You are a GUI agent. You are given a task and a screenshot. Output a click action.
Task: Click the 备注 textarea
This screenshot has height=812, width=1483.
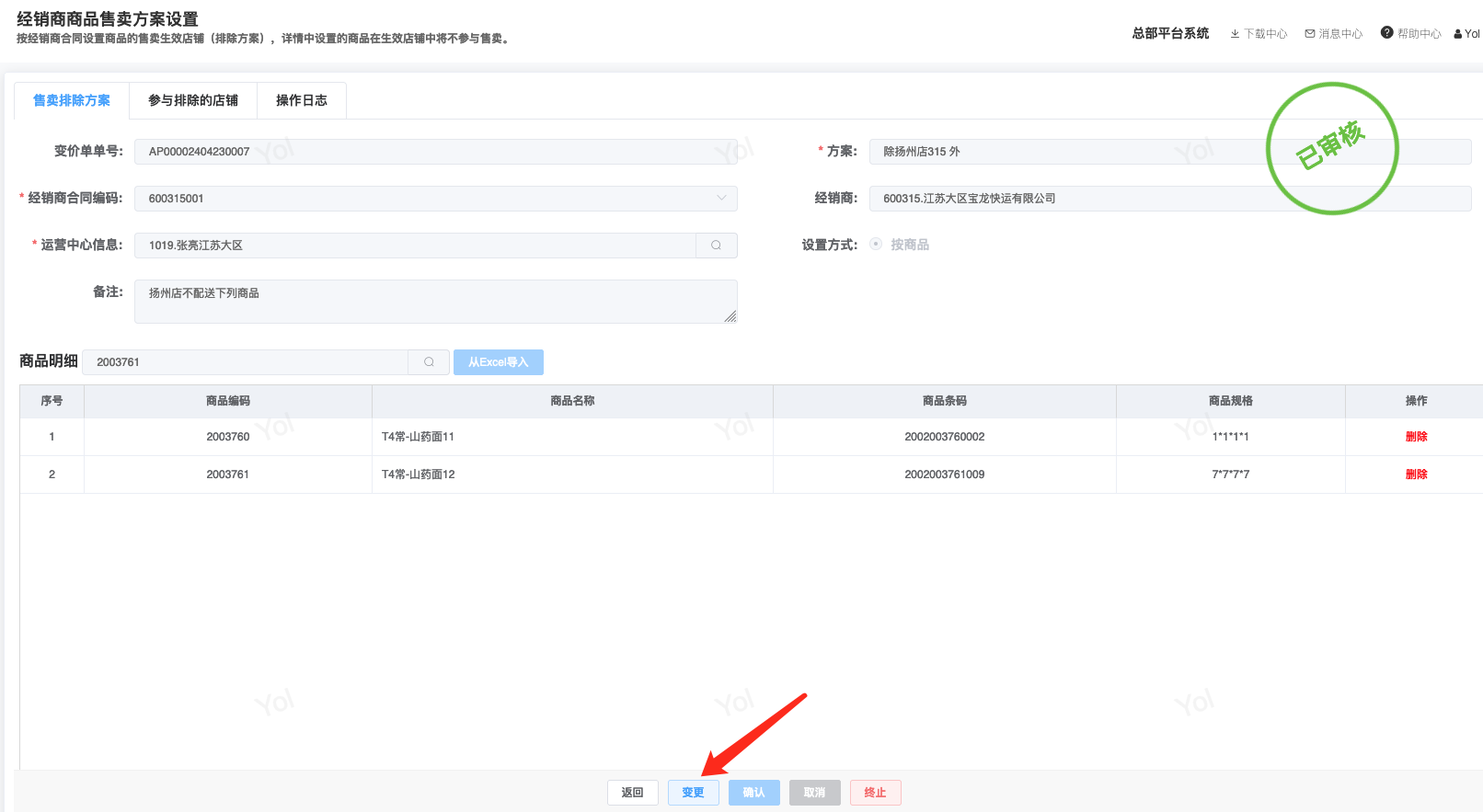point(436,302)
